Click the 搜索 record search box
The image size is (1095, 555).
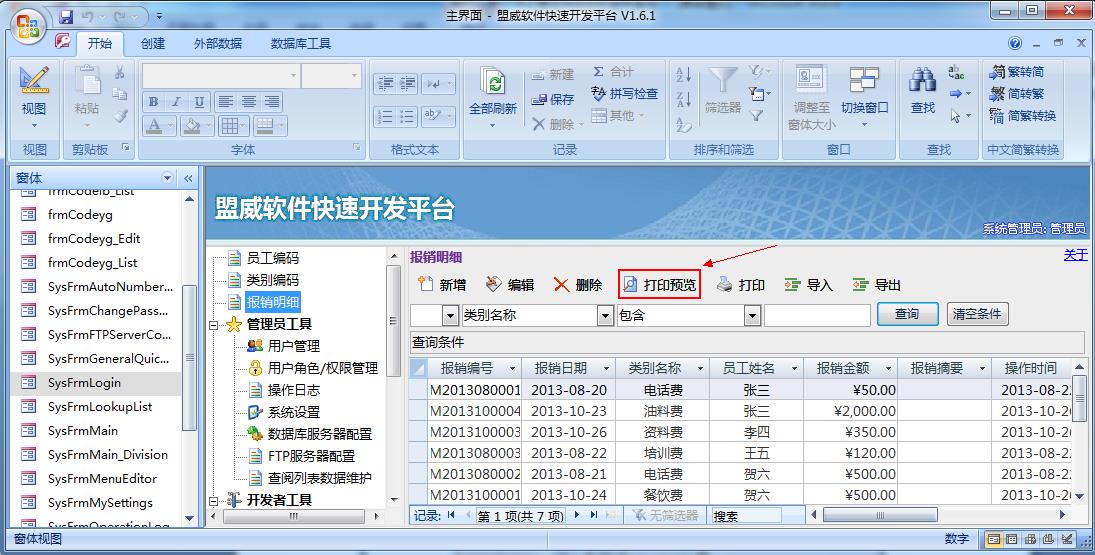coord(745,516)
